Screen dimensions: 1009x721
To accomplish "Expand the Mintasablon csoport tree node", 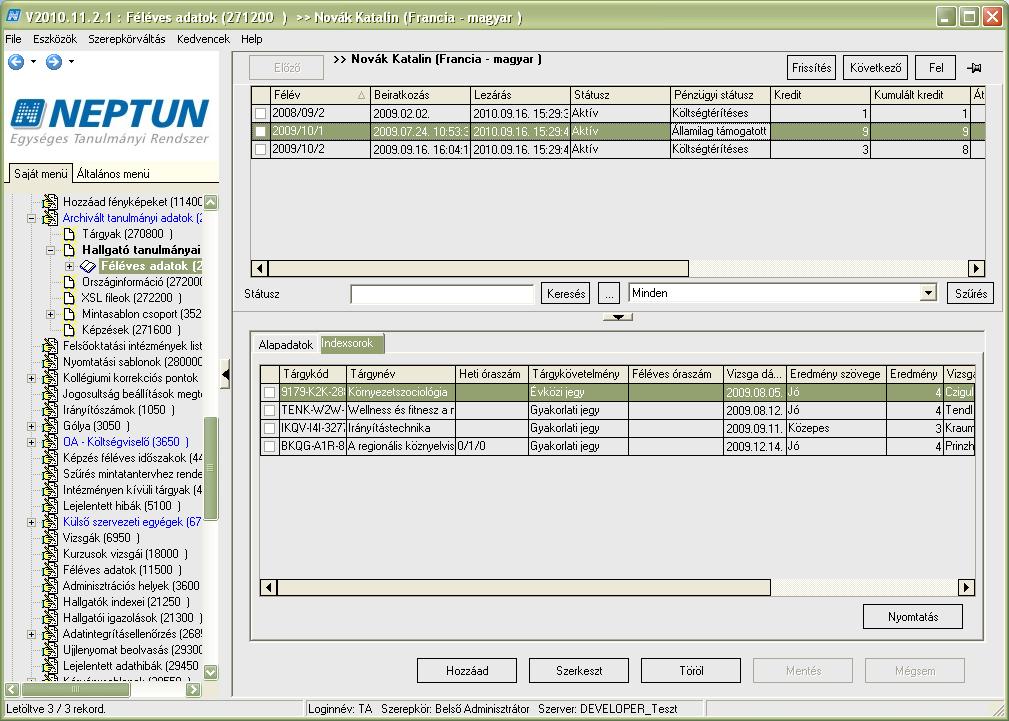I will tap(50, 314).
